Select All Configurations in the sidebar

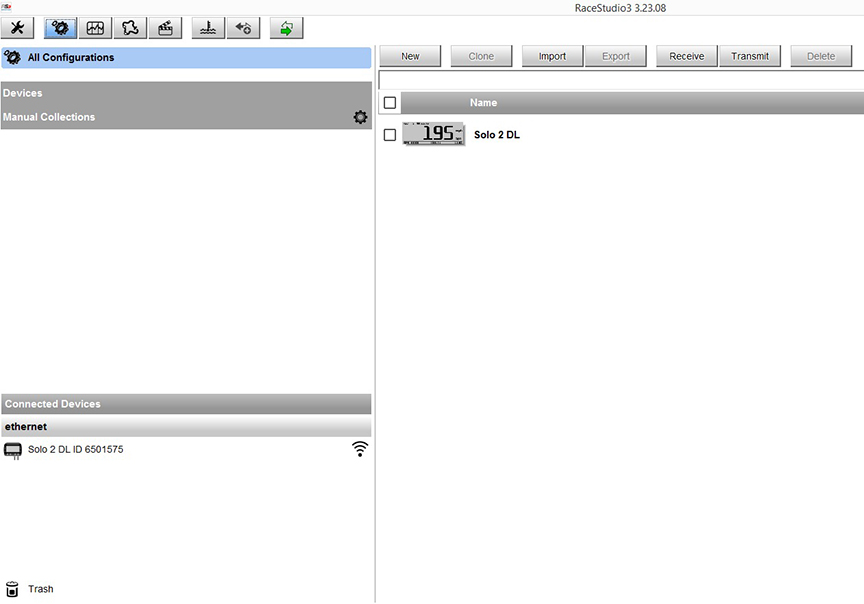click(x=186, y=57)
